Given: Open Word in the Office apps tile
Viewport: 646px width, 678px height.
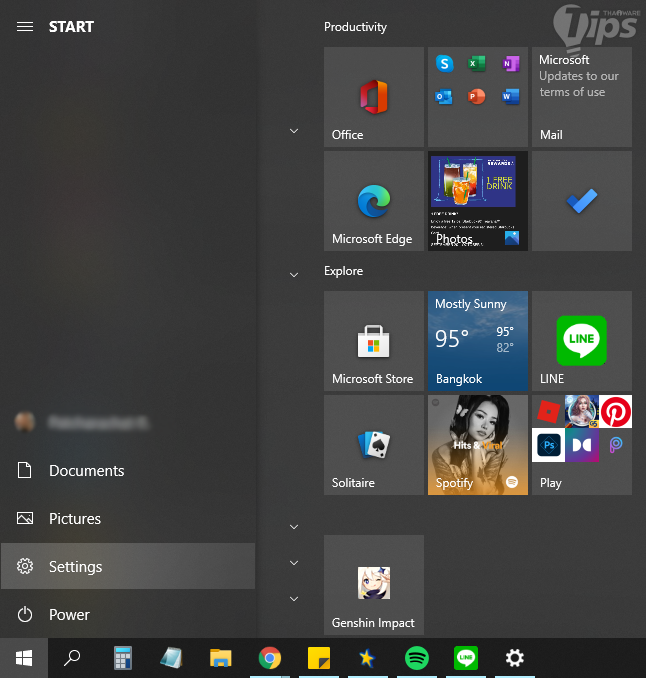Looking at the screenshot, I should 511,96.
